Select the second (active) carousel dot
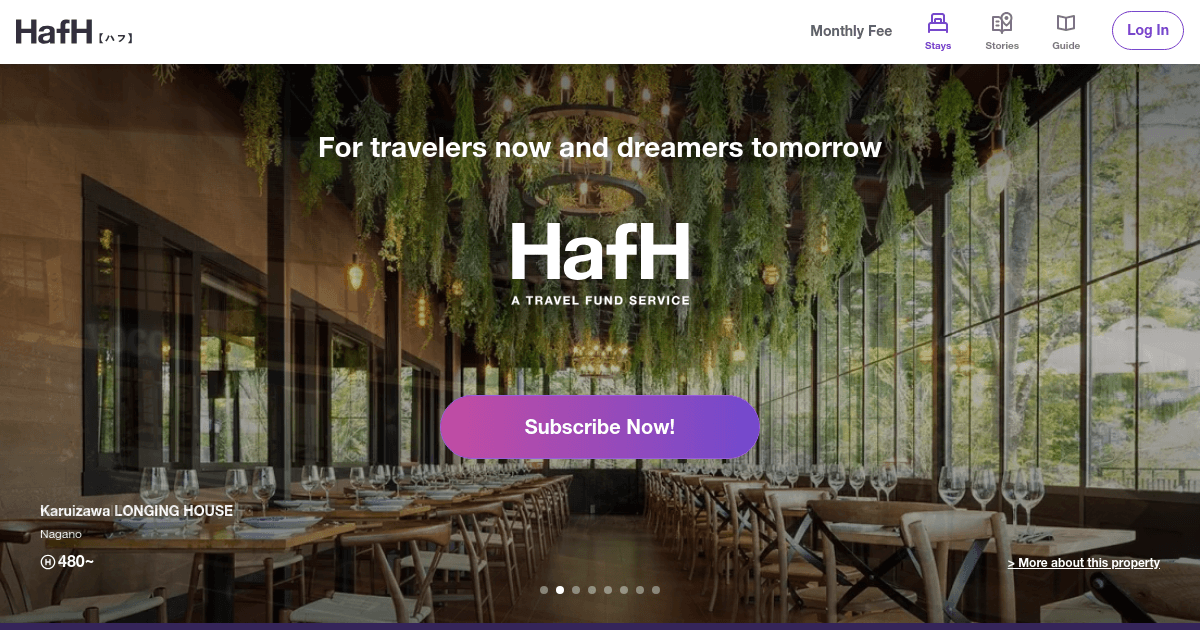 point(560,590)
